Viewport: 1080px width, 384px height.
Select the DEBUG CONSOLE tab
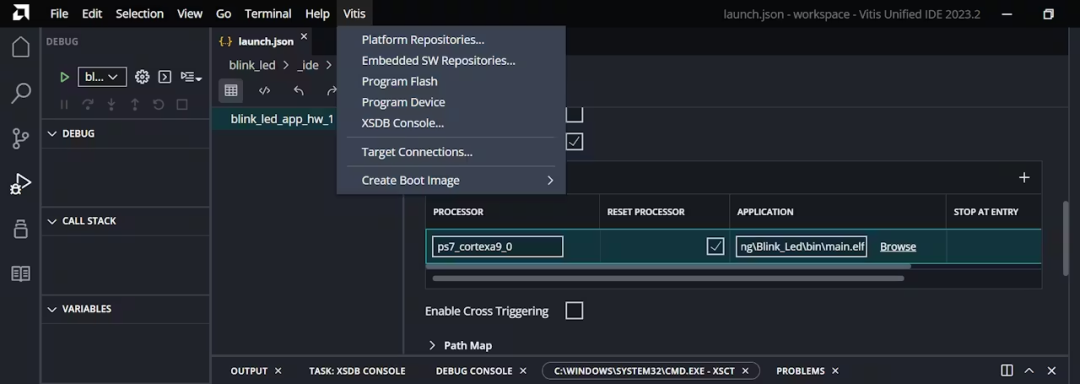pos(474,371)
